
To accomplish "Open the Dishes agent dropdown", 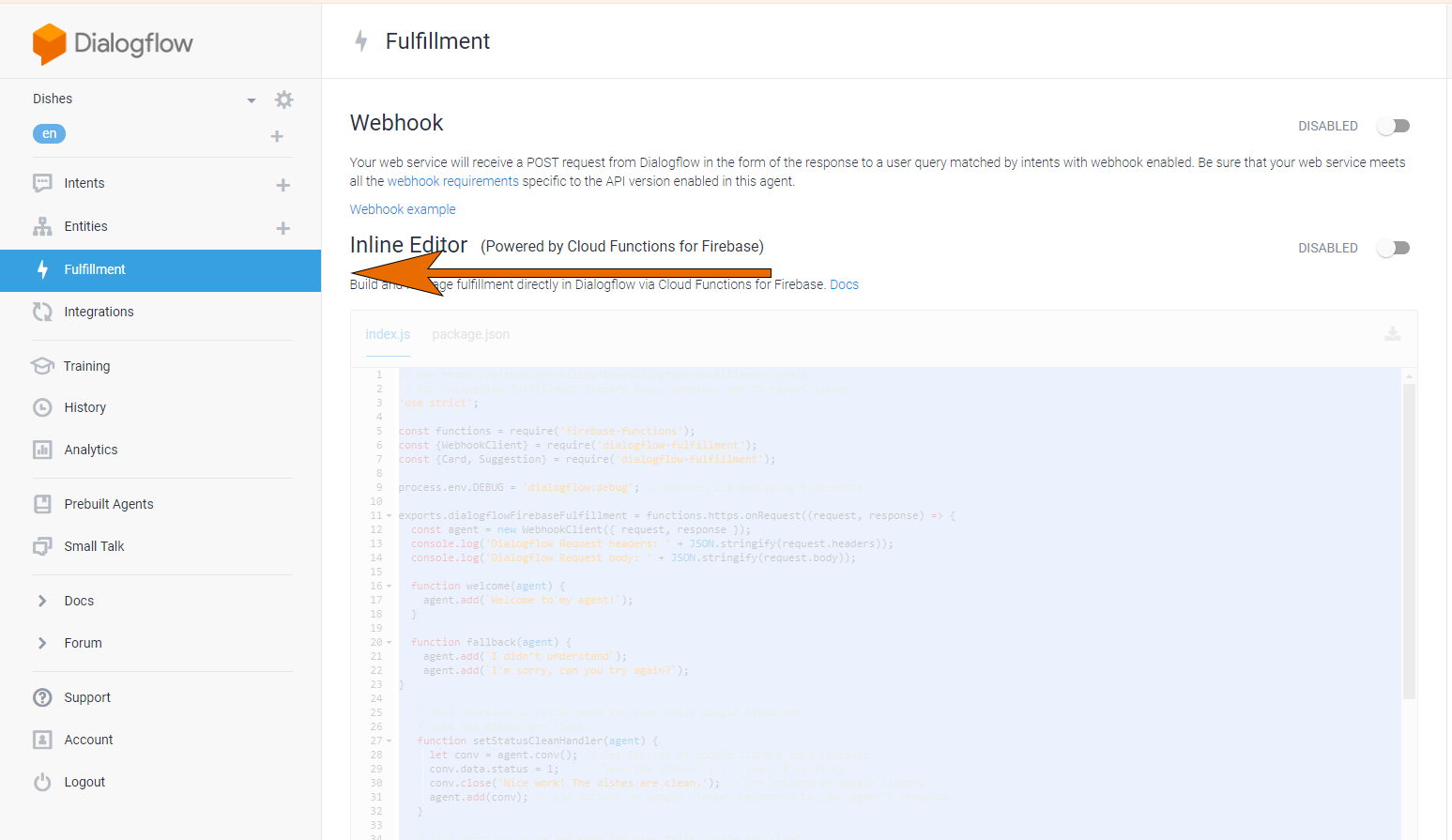I will coord(251,100).
